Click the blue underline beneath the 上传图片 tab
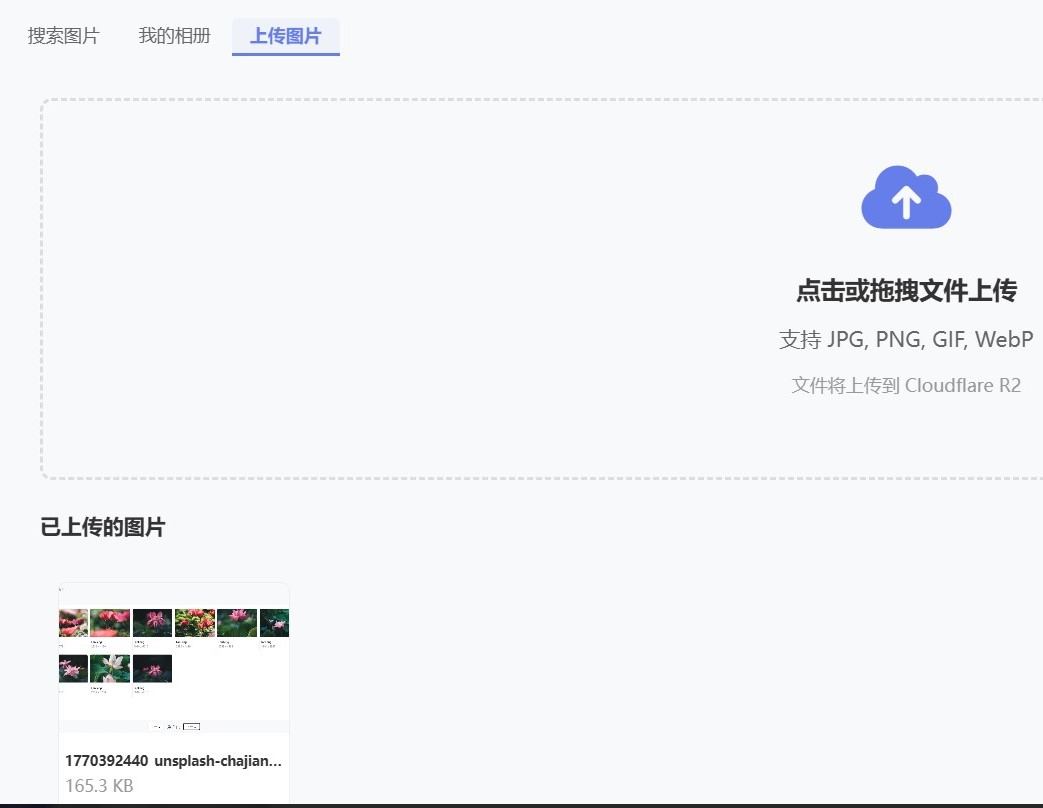1043x808 pixels. click(x=285, y=54)
